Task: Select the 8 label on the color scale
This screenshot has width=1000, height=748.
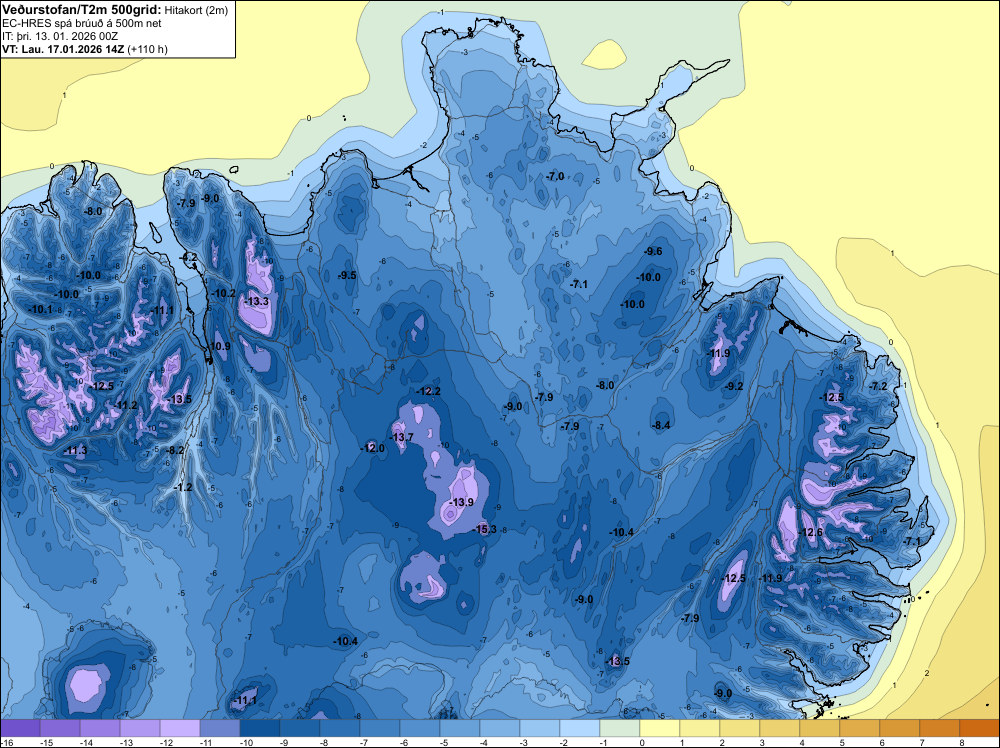Action: 962,742
